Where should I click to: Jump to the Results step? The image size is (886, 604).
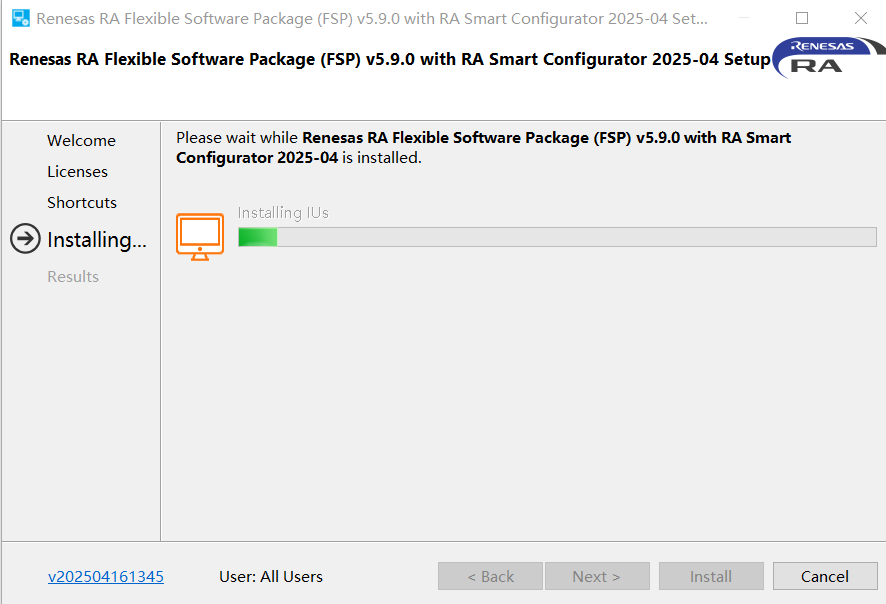(73, 277)
